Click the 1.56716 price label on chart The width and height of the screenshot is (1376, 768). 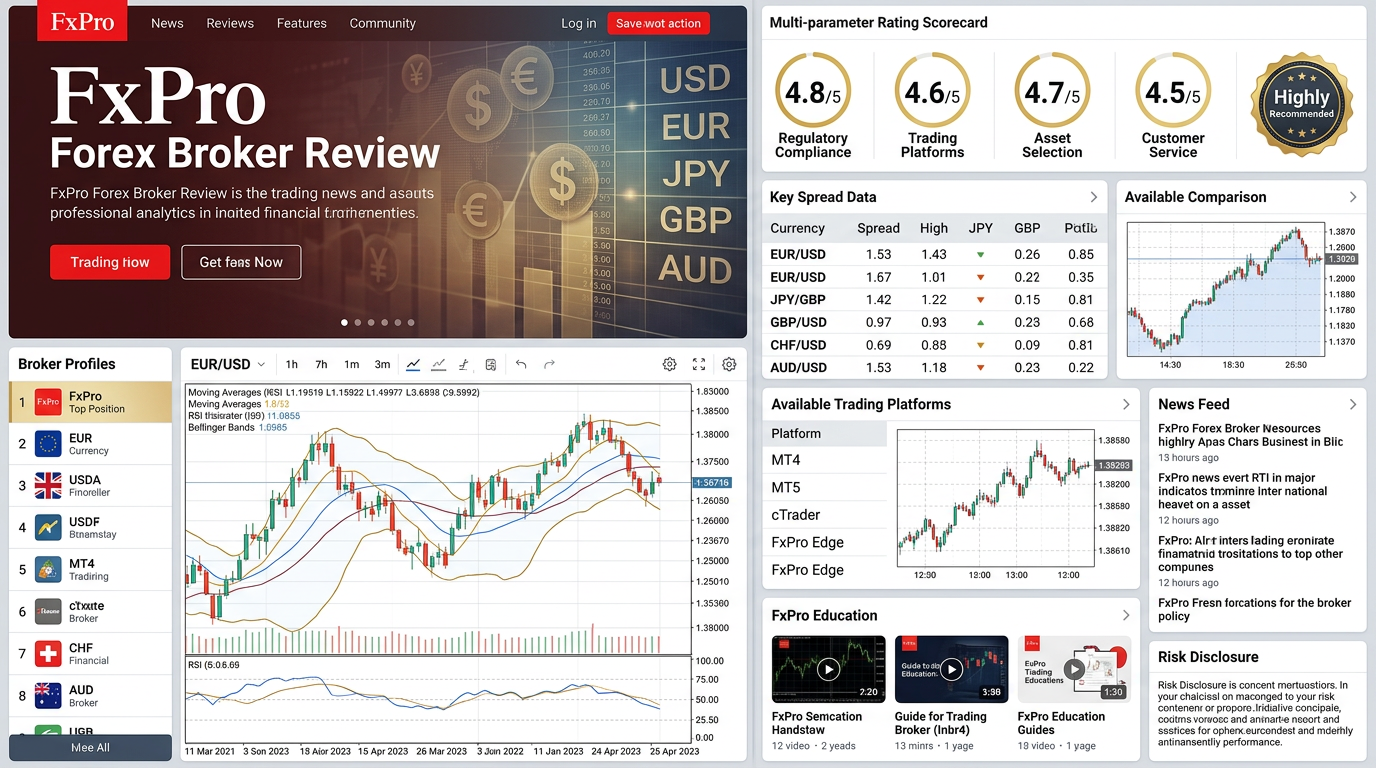pyautogui.click(x=712, y=482)
